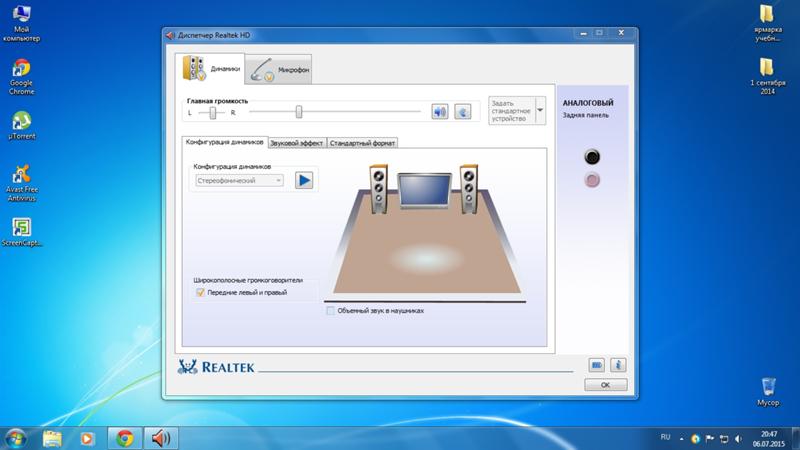The image size is (800, 450).
Task: Switch to the Динамики device tab
Action: tap(210, 69)
